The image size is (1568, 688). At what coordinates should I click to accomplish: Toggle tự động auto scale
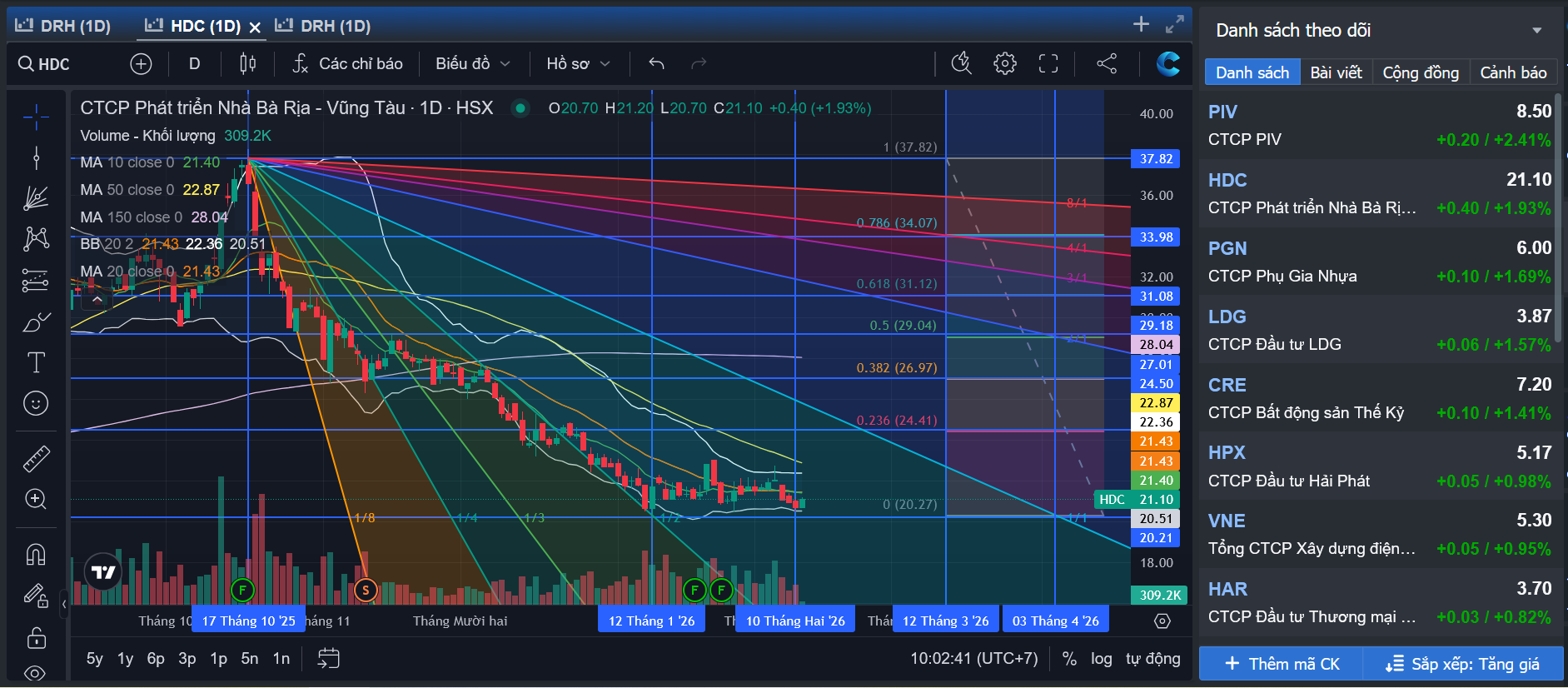[x=1153, y=659]
